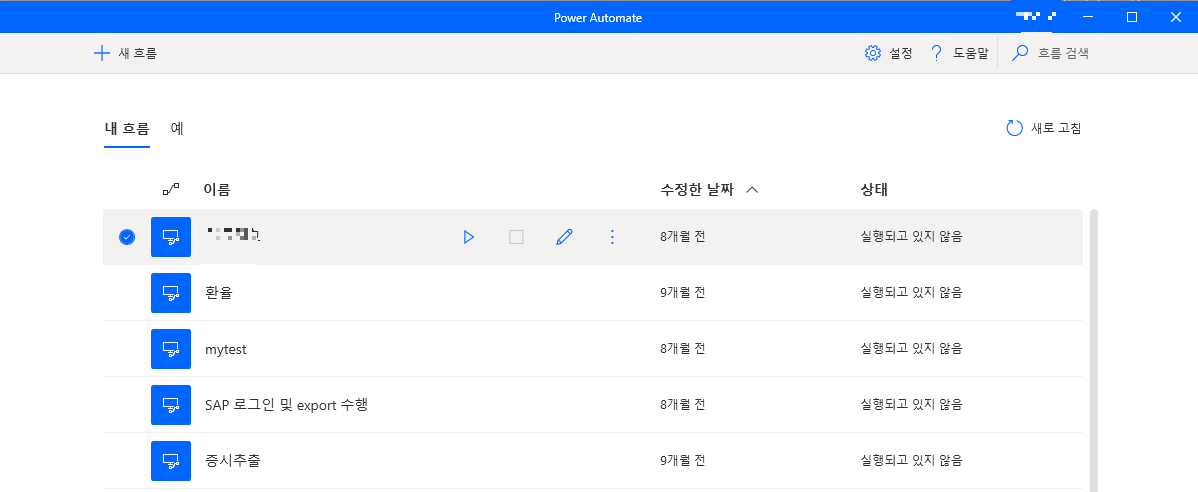Select the SAP 로그인 및 export 수행 flow
Viewport: 1198px width, 492px height.
tap(287, 405)
